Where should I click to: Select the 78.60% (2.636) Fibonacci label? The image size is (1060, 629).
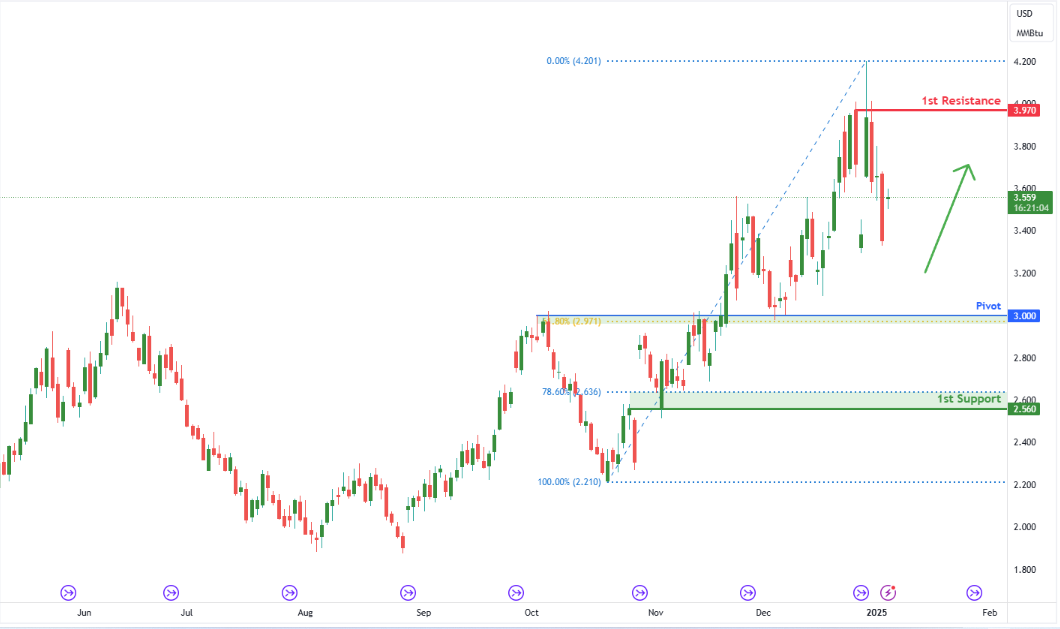[571, 392]
